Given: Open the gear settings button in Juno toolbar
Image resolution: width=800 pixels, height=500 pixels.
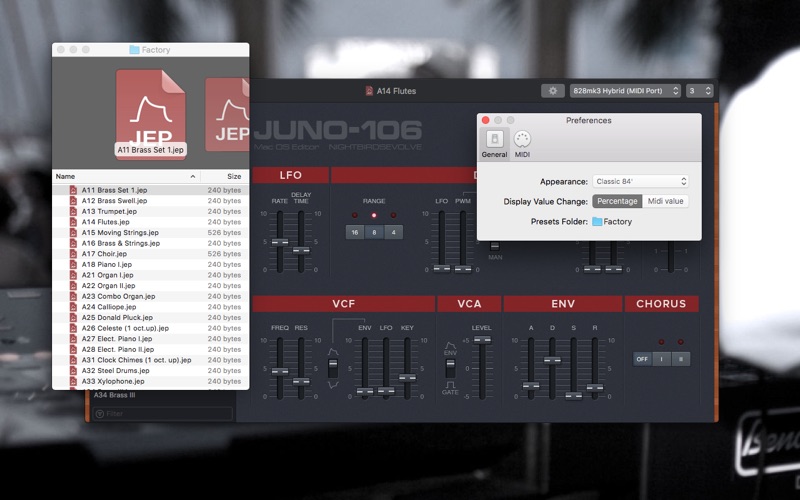Looking at the screenshot, I should click(x=553, y=91).
